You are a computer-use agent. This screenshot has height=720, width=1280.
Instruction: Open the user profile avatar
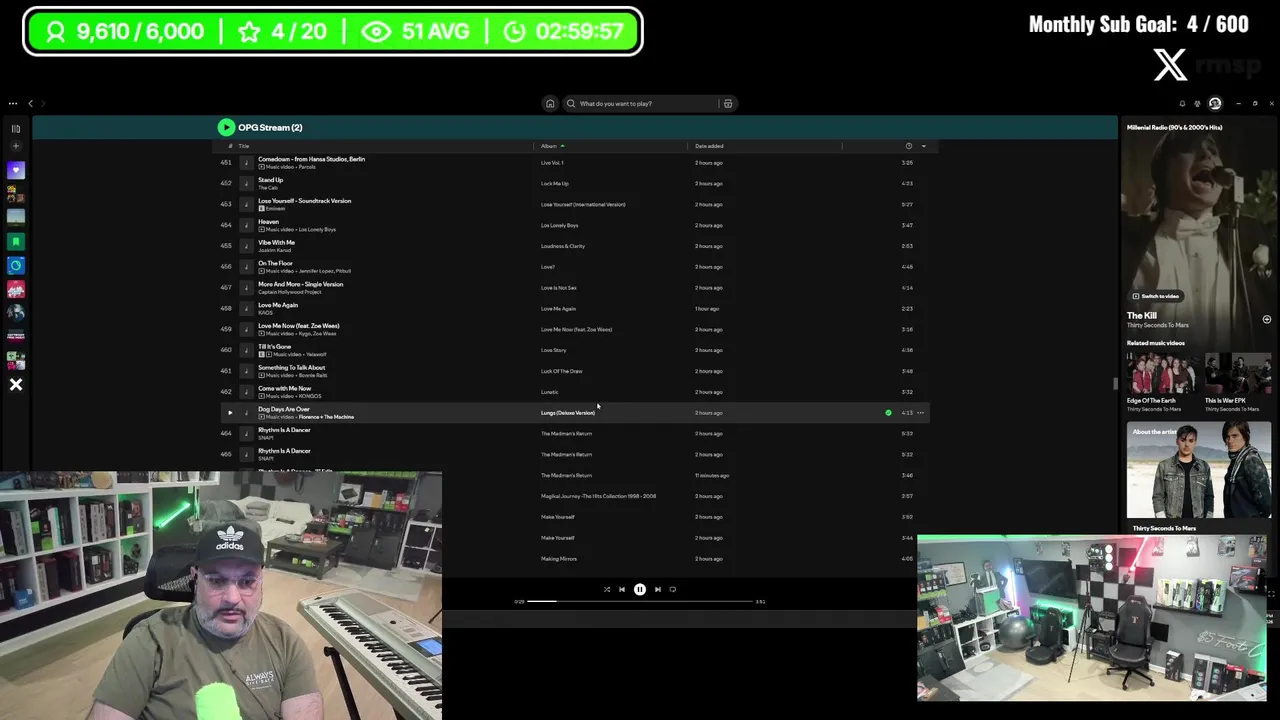pos(1215,103)
